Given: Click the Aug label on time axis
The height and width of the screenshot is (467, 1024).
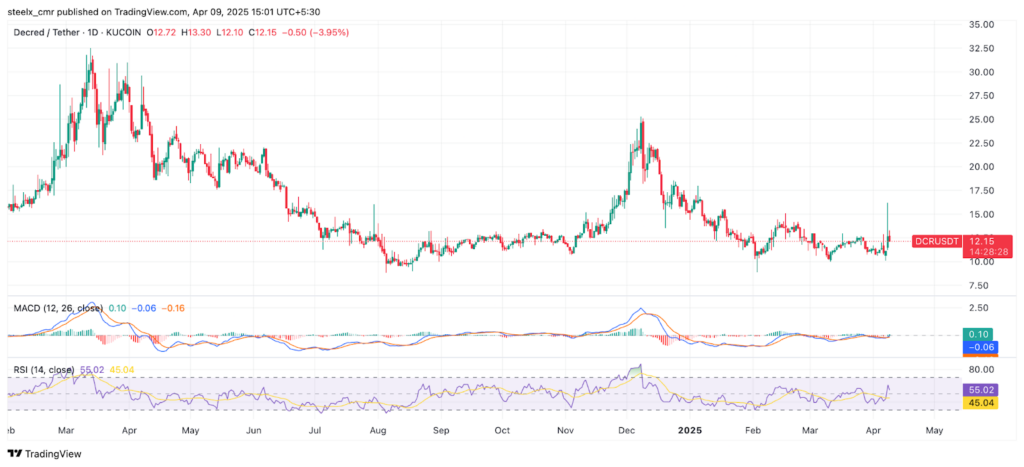Looking at the screenshot, I should tap(379, 432).
